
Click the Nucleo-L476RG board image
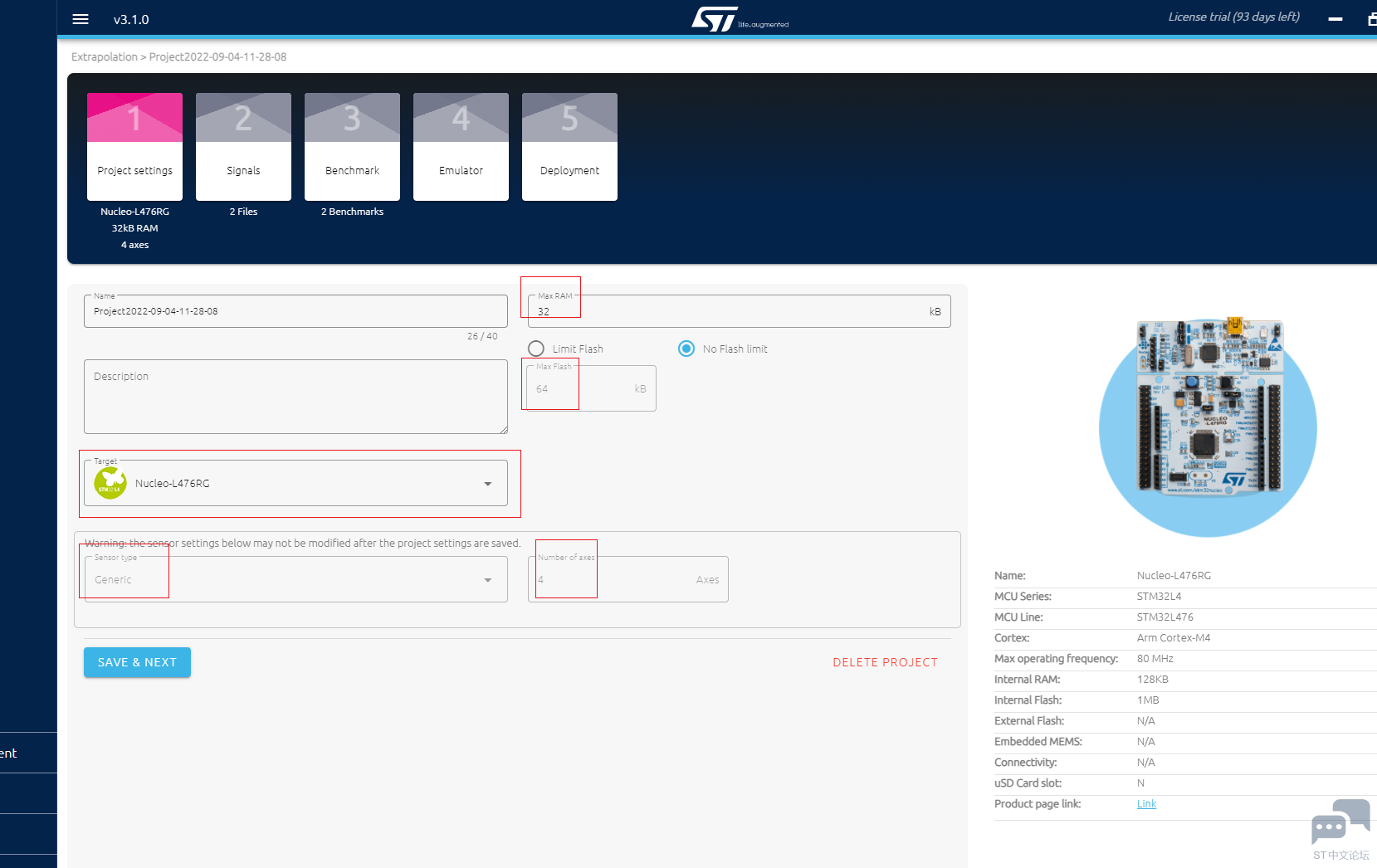(x=1209, y=407)
